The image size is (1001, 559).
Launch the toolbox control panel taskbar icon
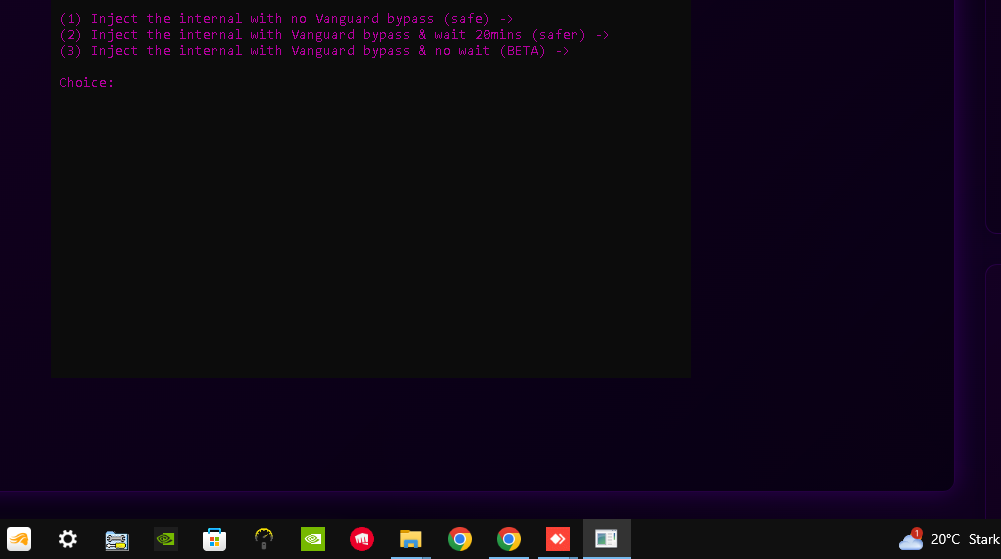pos(117,540)
